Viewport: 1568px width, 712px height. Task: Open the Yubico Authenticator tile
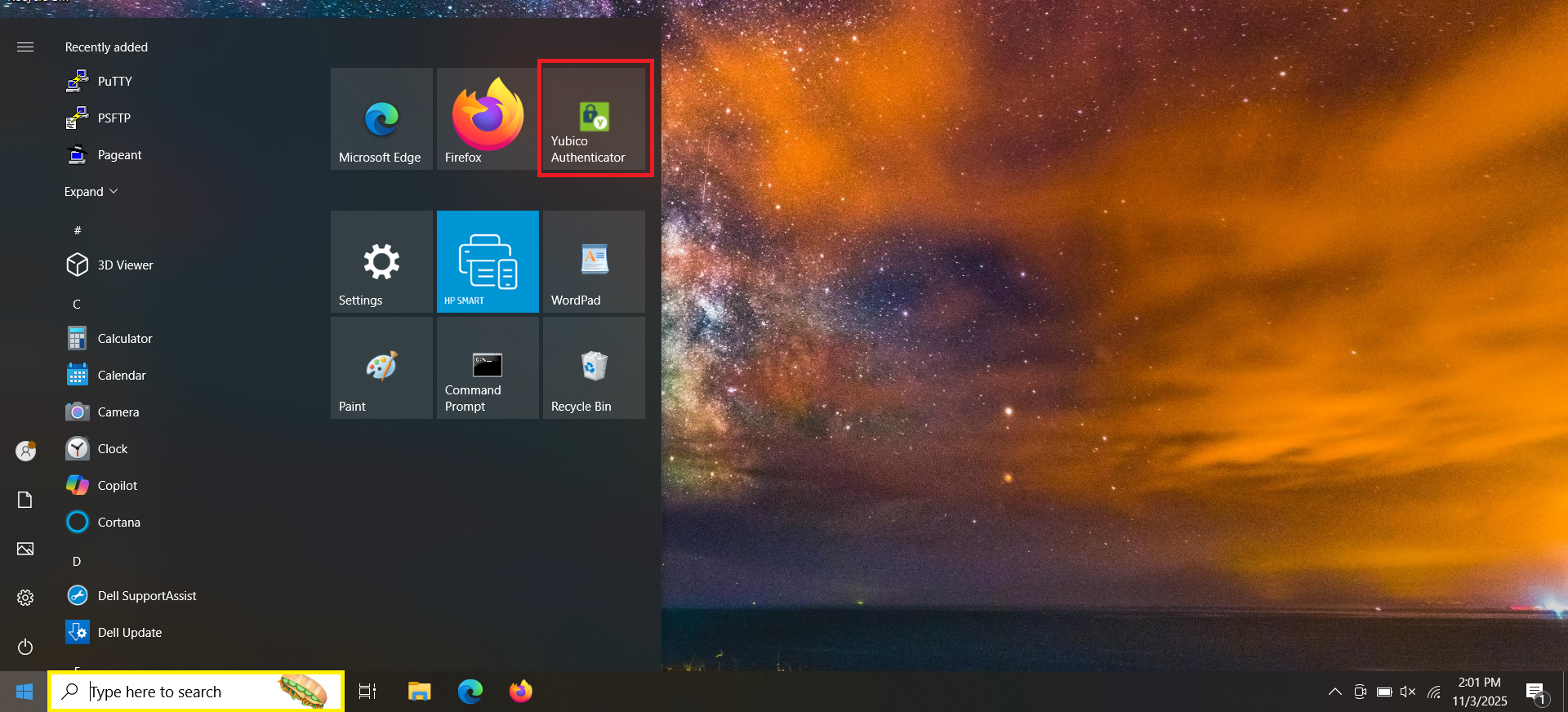[594, 118]
